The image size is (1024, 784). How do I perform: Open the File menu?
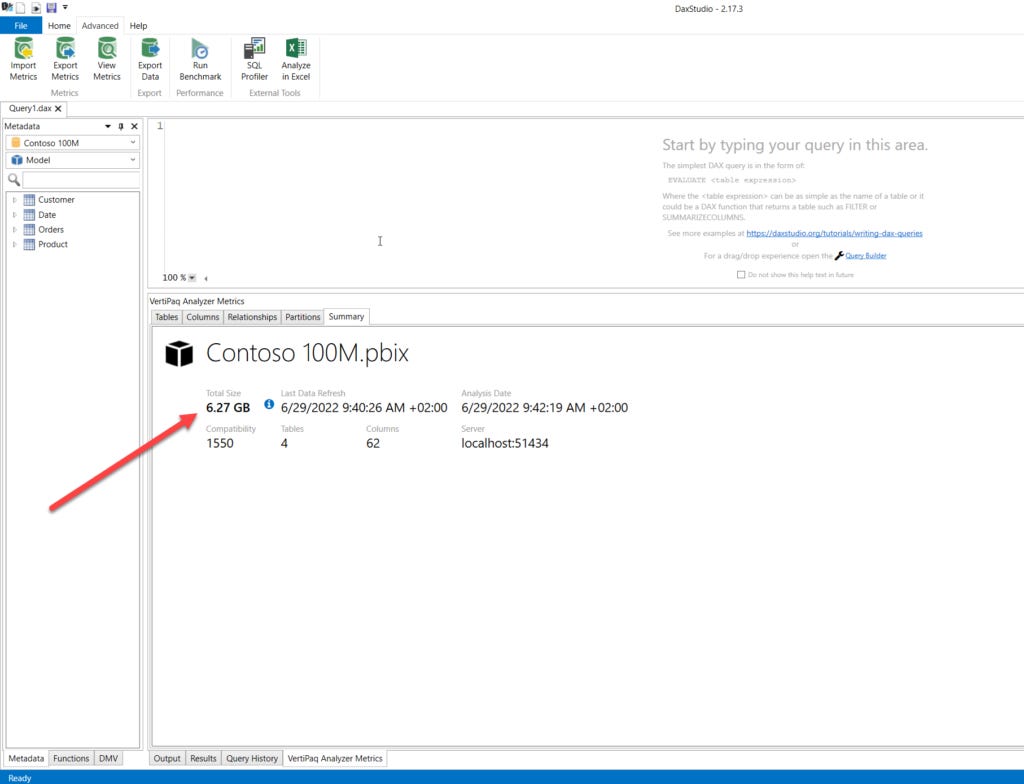tap(21, 25)
